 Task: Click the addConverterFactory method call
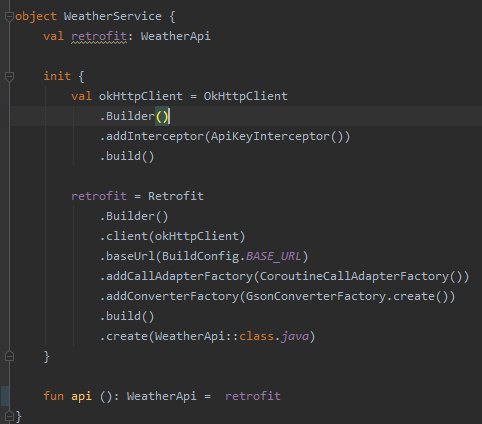[x=172, y=296]
